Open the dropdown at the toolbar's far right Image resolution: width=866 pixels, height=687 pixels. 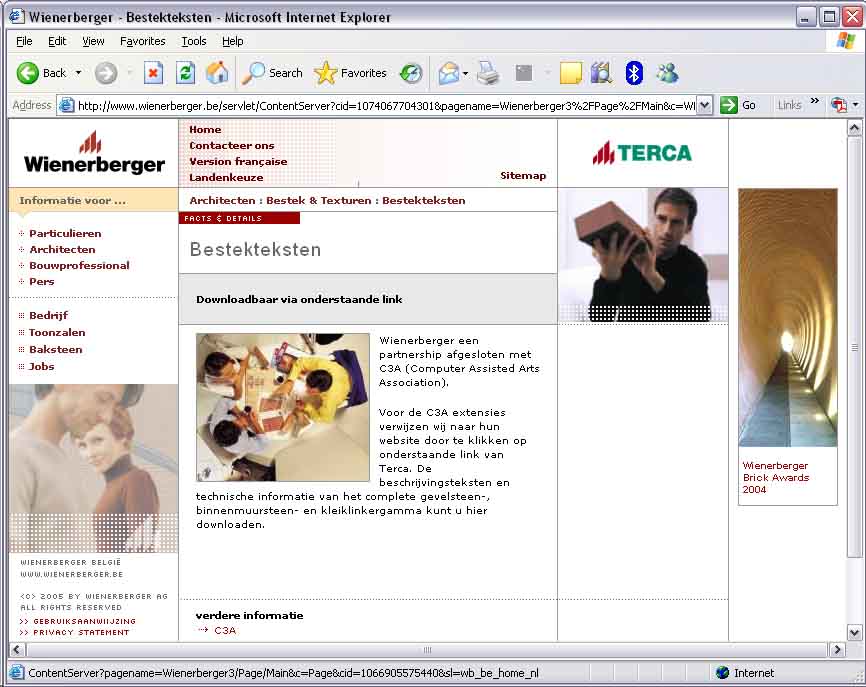856,105
